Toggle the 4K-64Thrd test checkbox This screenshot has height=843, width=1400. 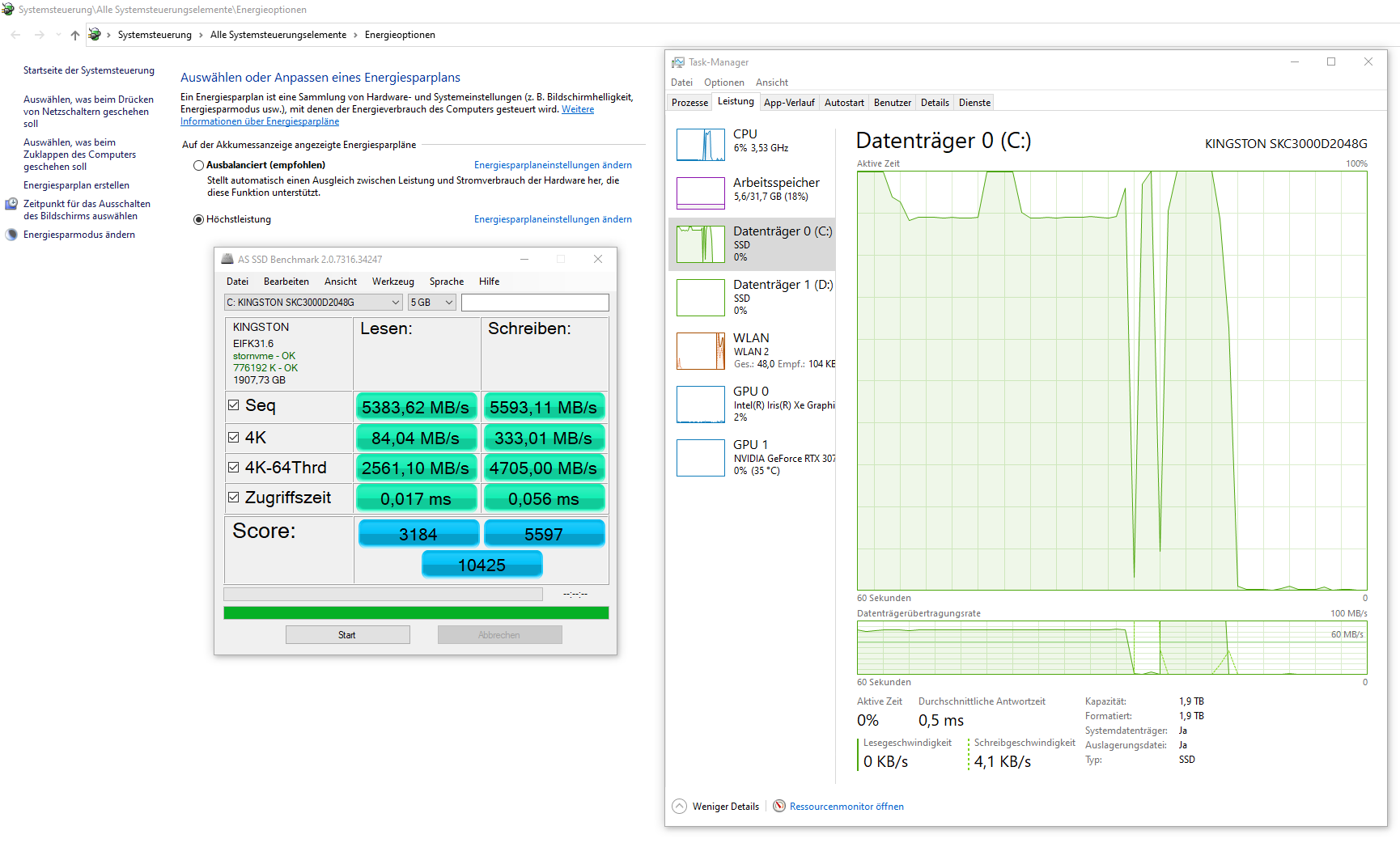pos(234,468)
